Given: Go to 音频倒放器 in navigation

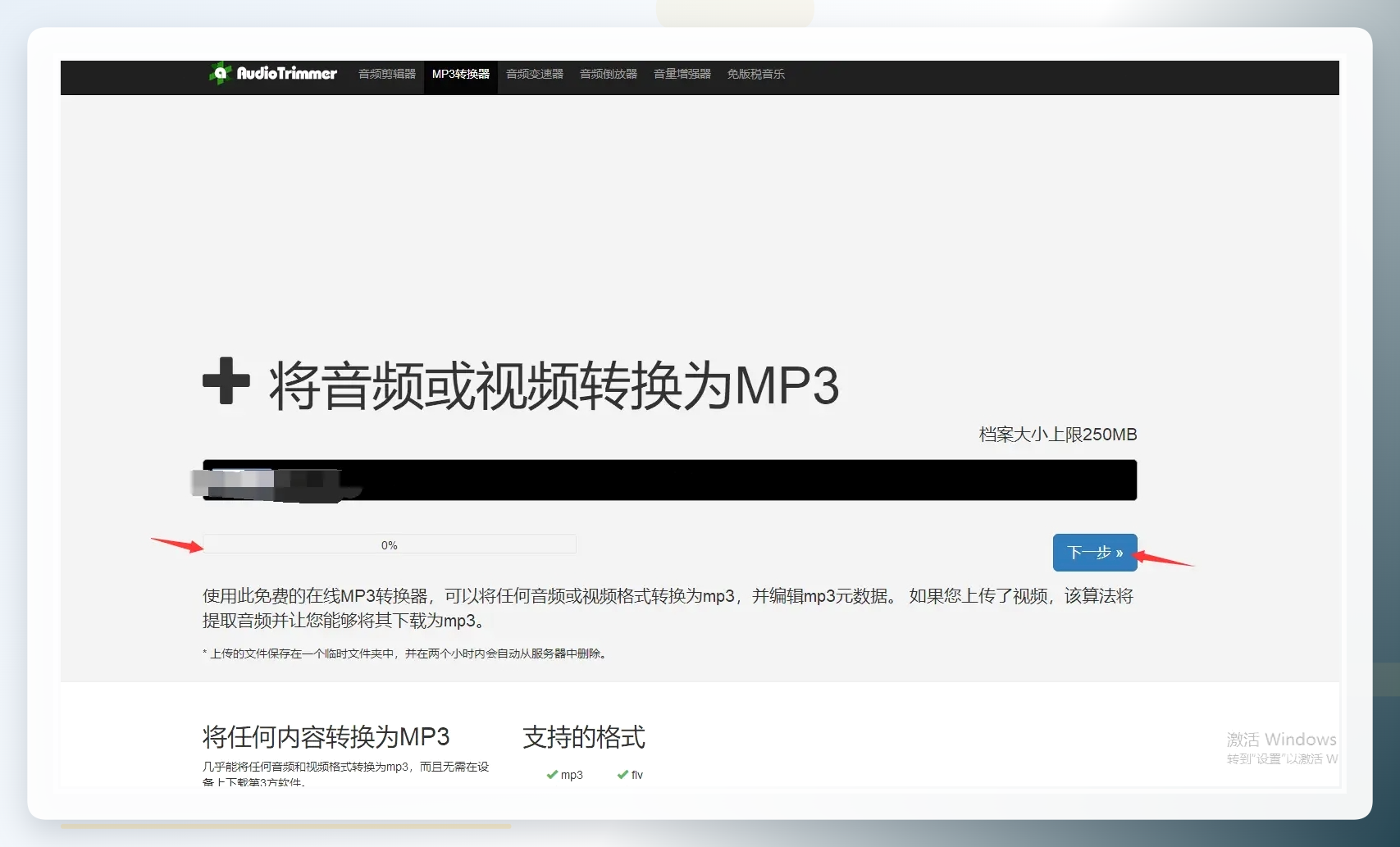Looking at the screenshot, I should (609, 74).
